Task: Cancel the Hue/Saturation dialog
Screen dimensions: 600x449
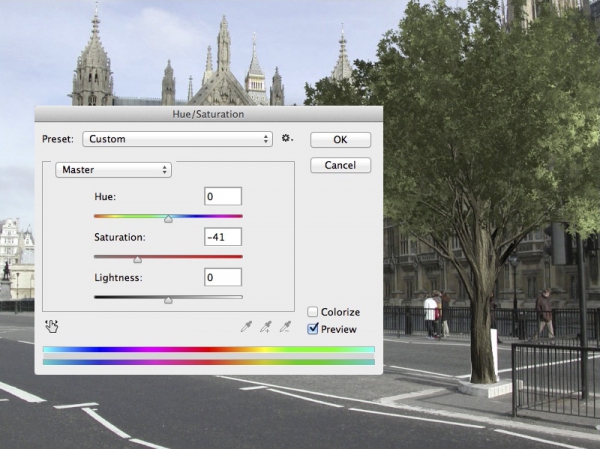Action: (340, 165)
